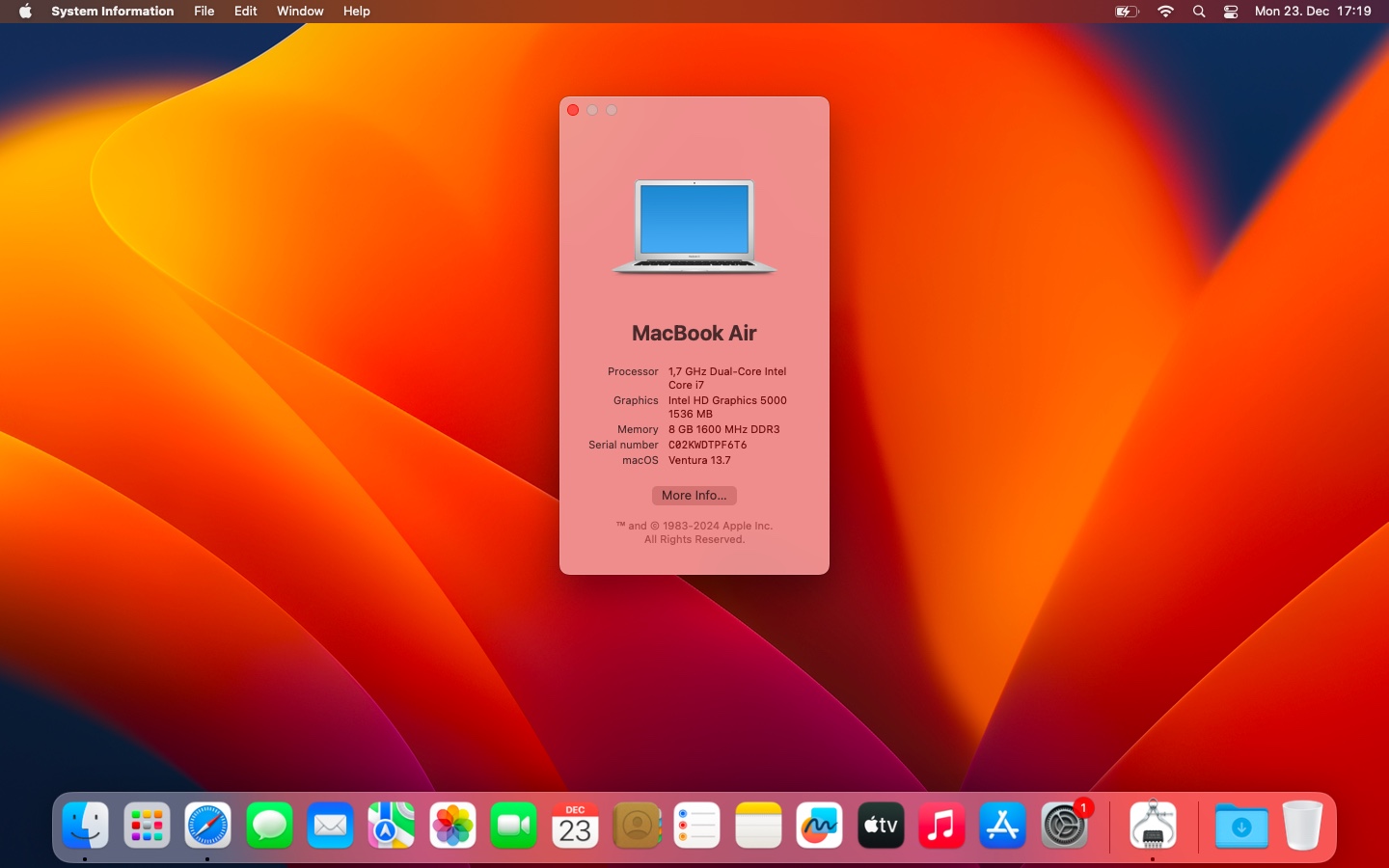Open App Store in the Dock
The image size is (1389, 868).
click(x=1003, y=826)
